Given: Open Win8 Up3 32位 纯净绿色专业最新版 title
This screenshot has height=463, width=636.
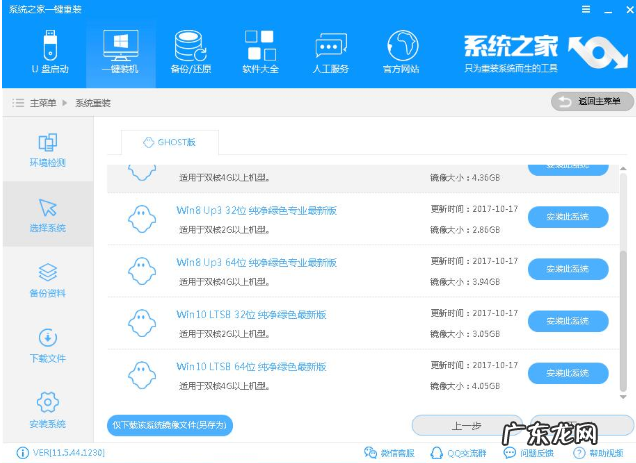Looking at the screenshot, I should [256, 211].
